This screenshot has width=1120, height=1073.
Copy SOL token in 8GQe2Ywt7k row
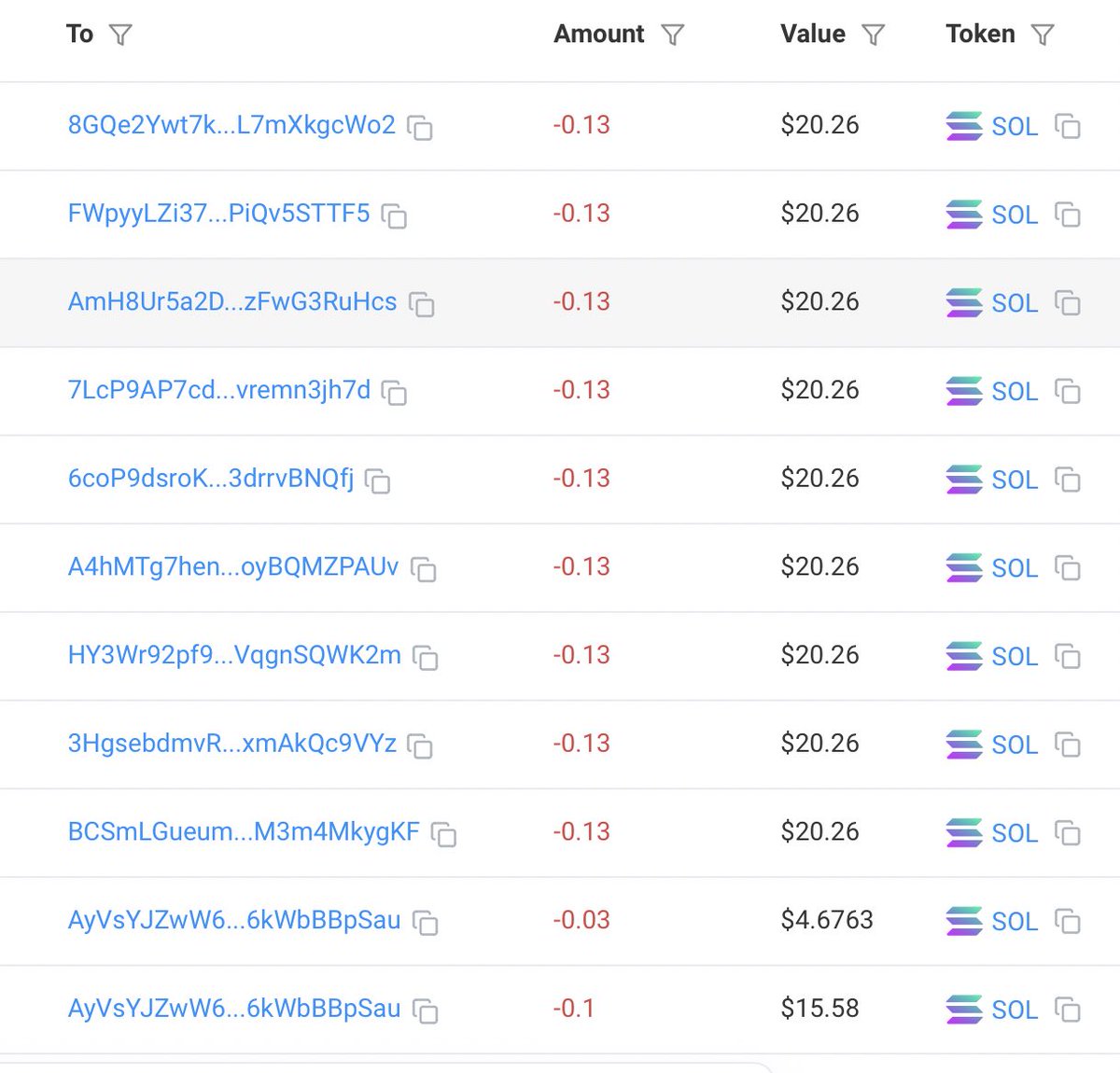[x=1068, y=126]
